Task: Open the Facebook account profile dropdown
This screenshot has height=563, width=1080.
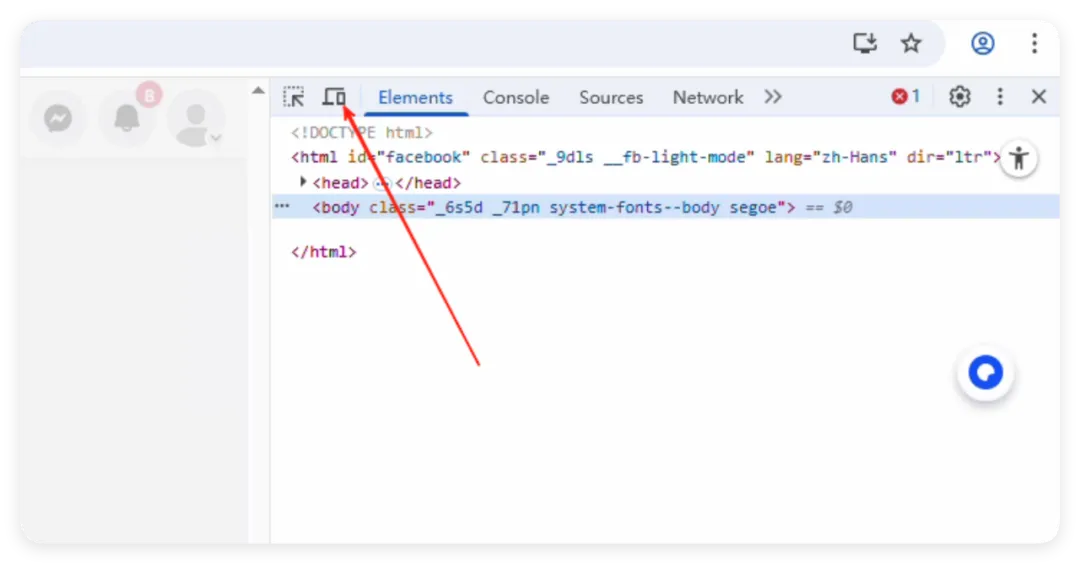Action: pyautogui.click(x=196, y=119)
